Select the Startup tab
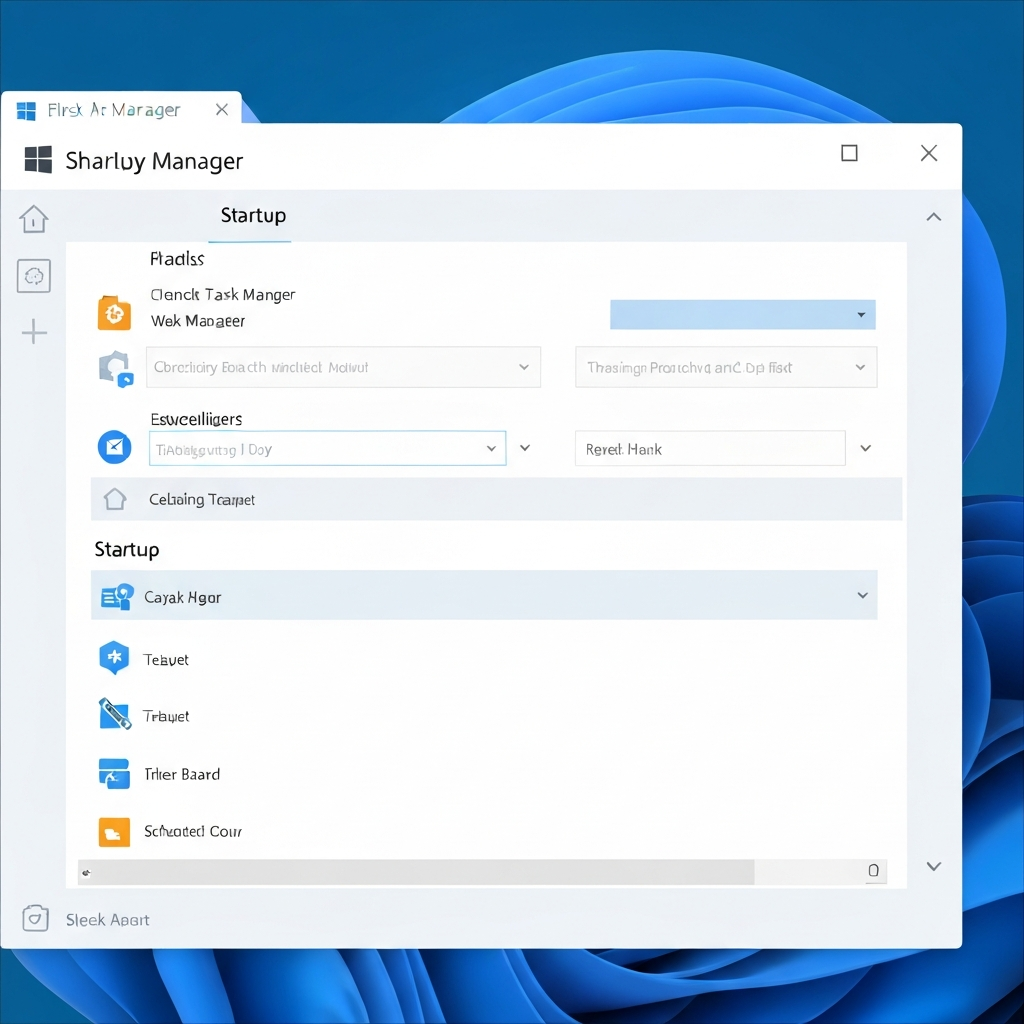Screen dimensions: 1024x1024 click(252, 215)
